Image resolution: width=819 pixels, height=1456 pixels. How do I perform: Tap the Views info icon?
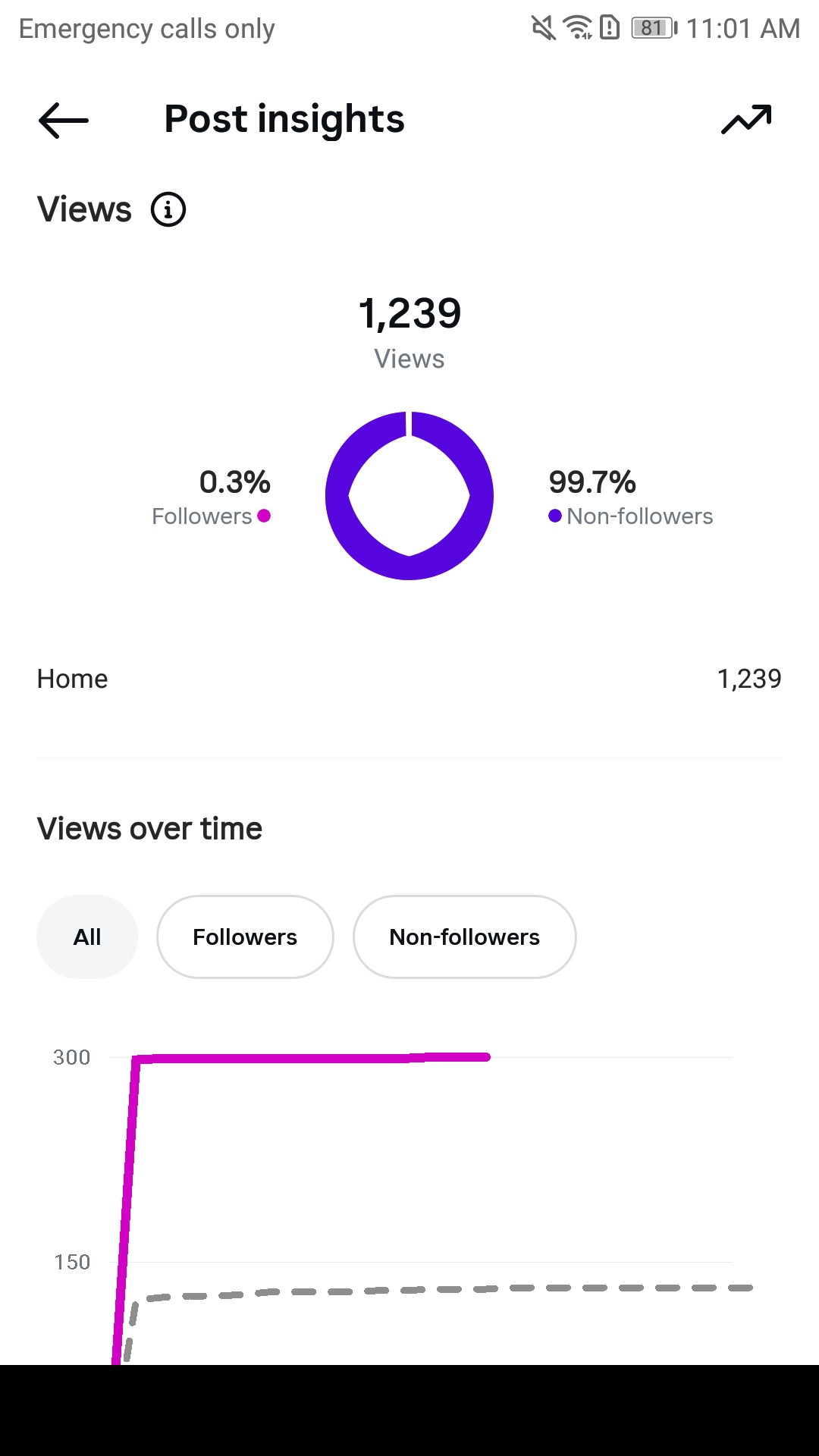pyautogui.click(x=168, y=210)
